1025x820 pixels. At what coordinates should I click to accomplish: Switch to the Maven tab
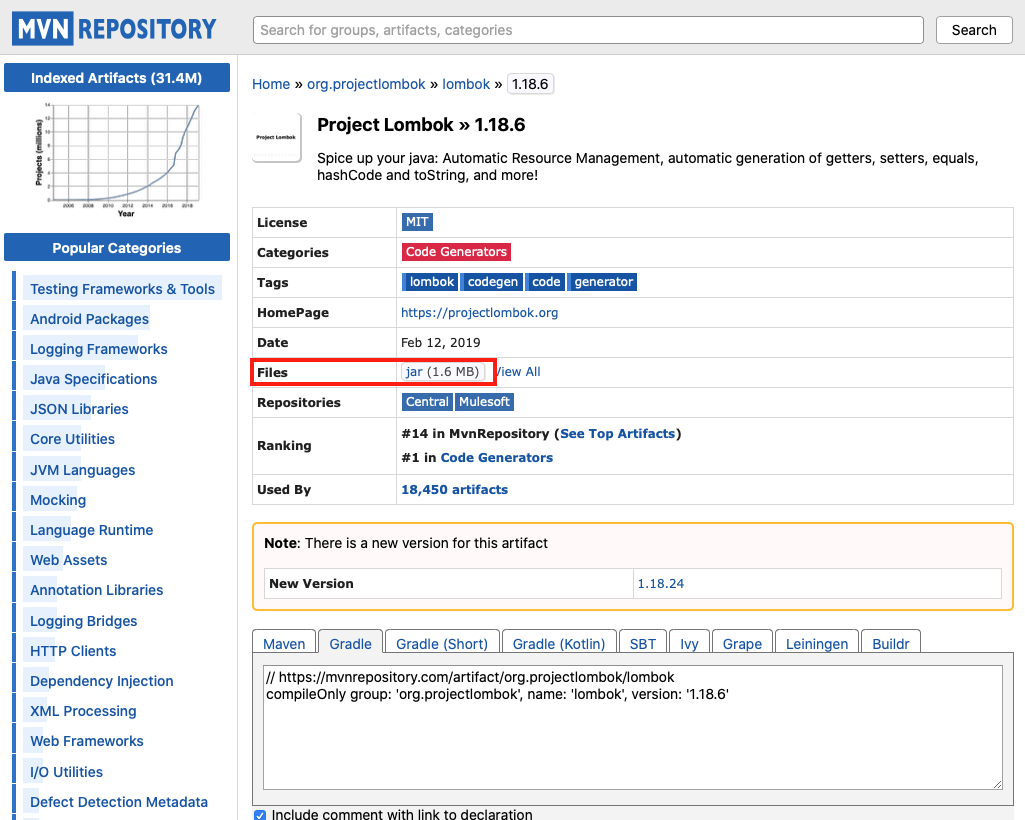[284, 643]
